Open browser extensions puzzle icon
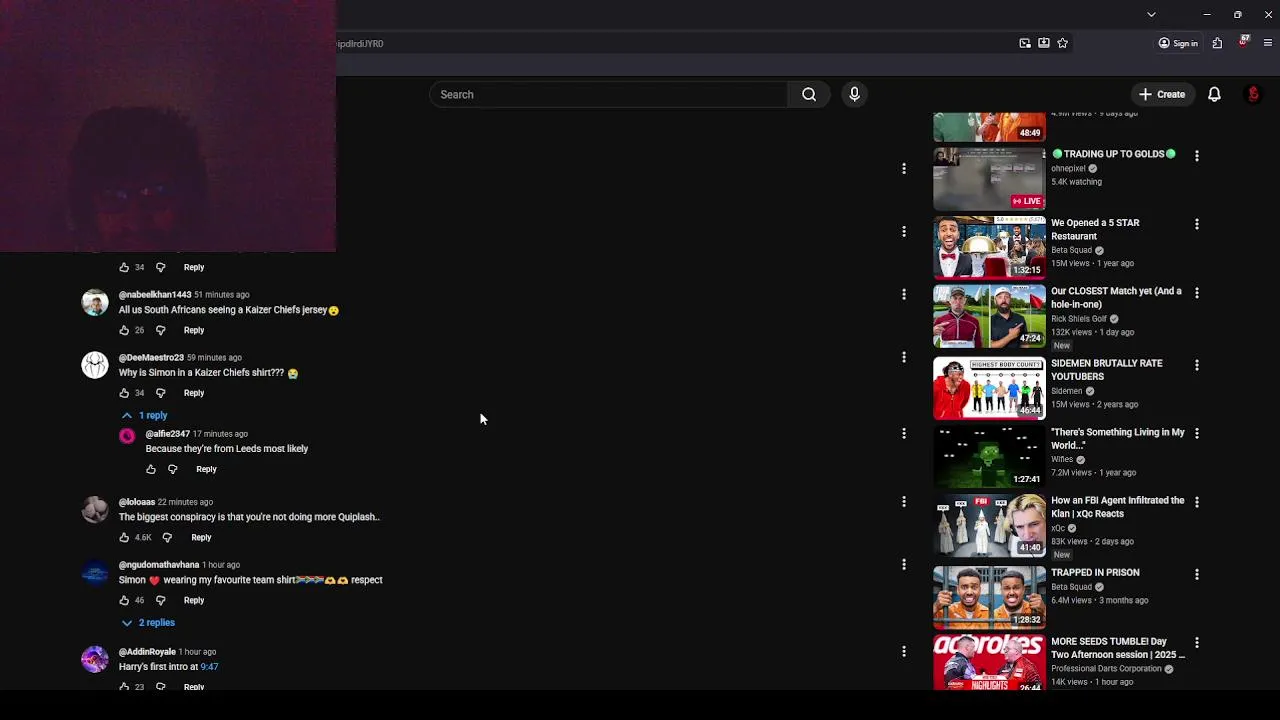 coord(1217,43)
